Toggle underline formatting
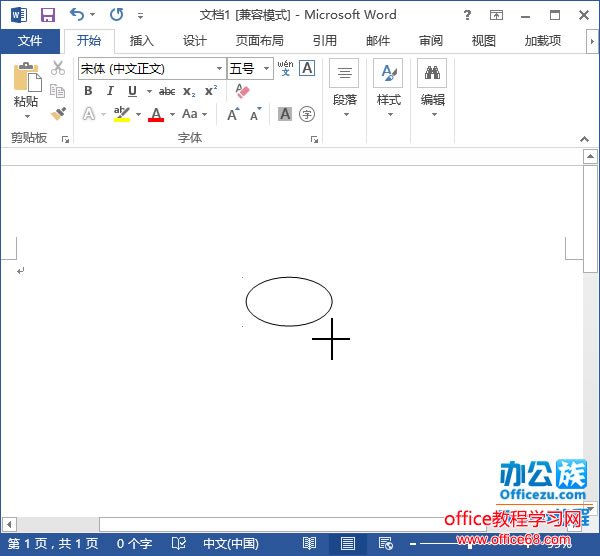 click(132, 91)
